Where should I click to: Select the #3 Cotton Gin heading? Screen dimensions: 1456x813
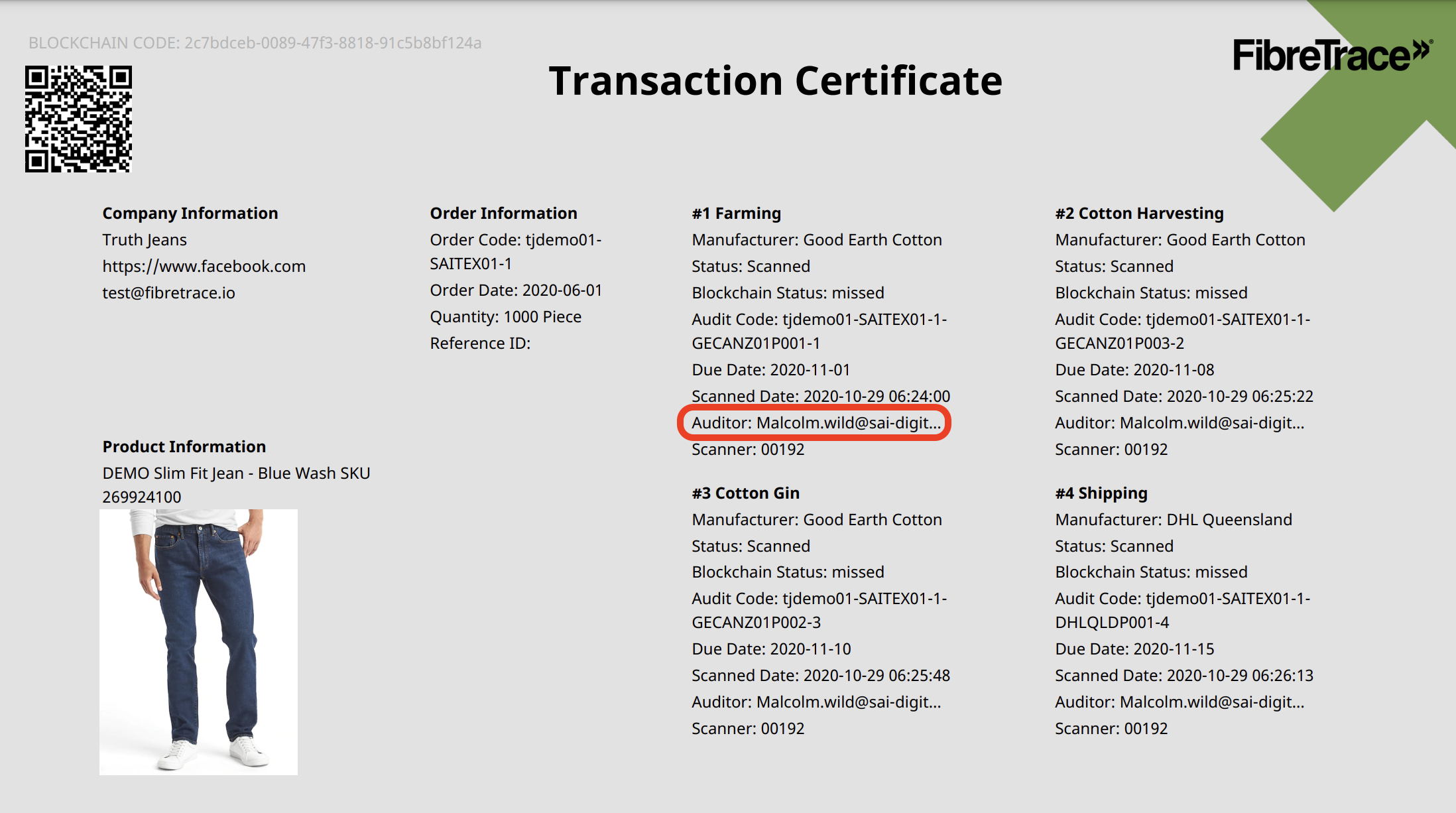pyautogui.click(x=745, y=493)
